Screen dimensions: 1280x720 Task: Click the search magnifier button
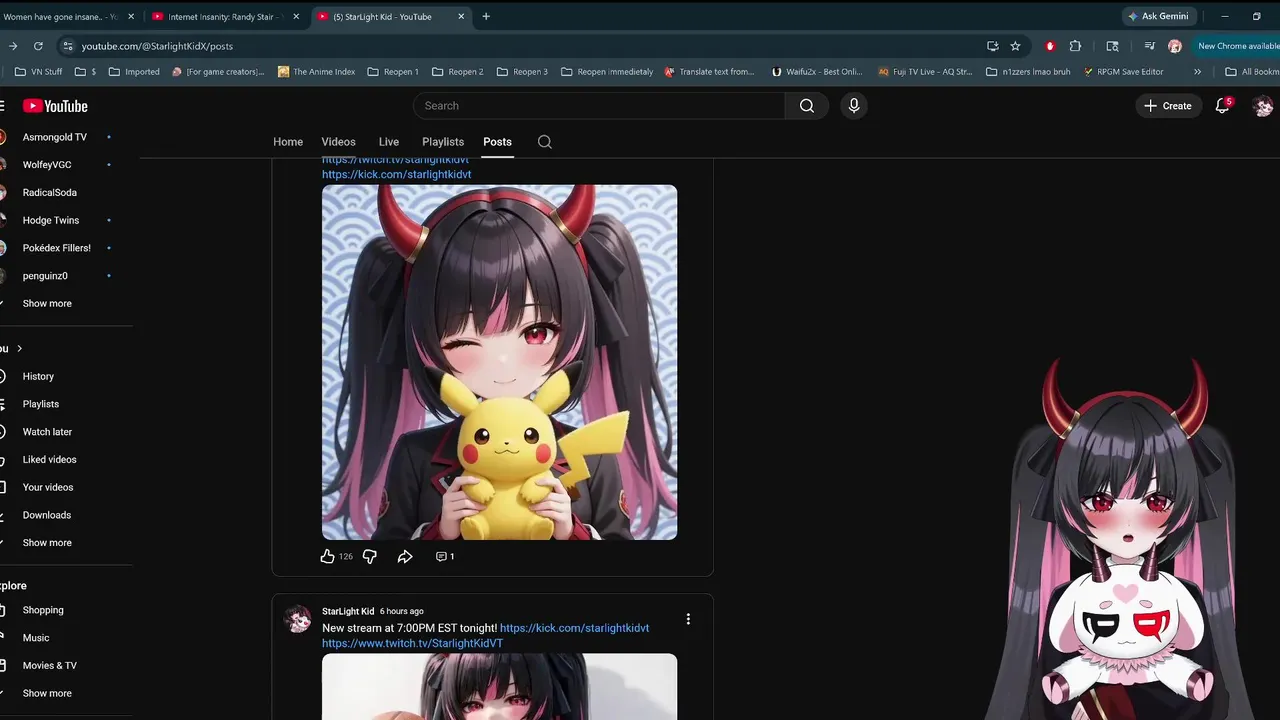click(807, 106)
